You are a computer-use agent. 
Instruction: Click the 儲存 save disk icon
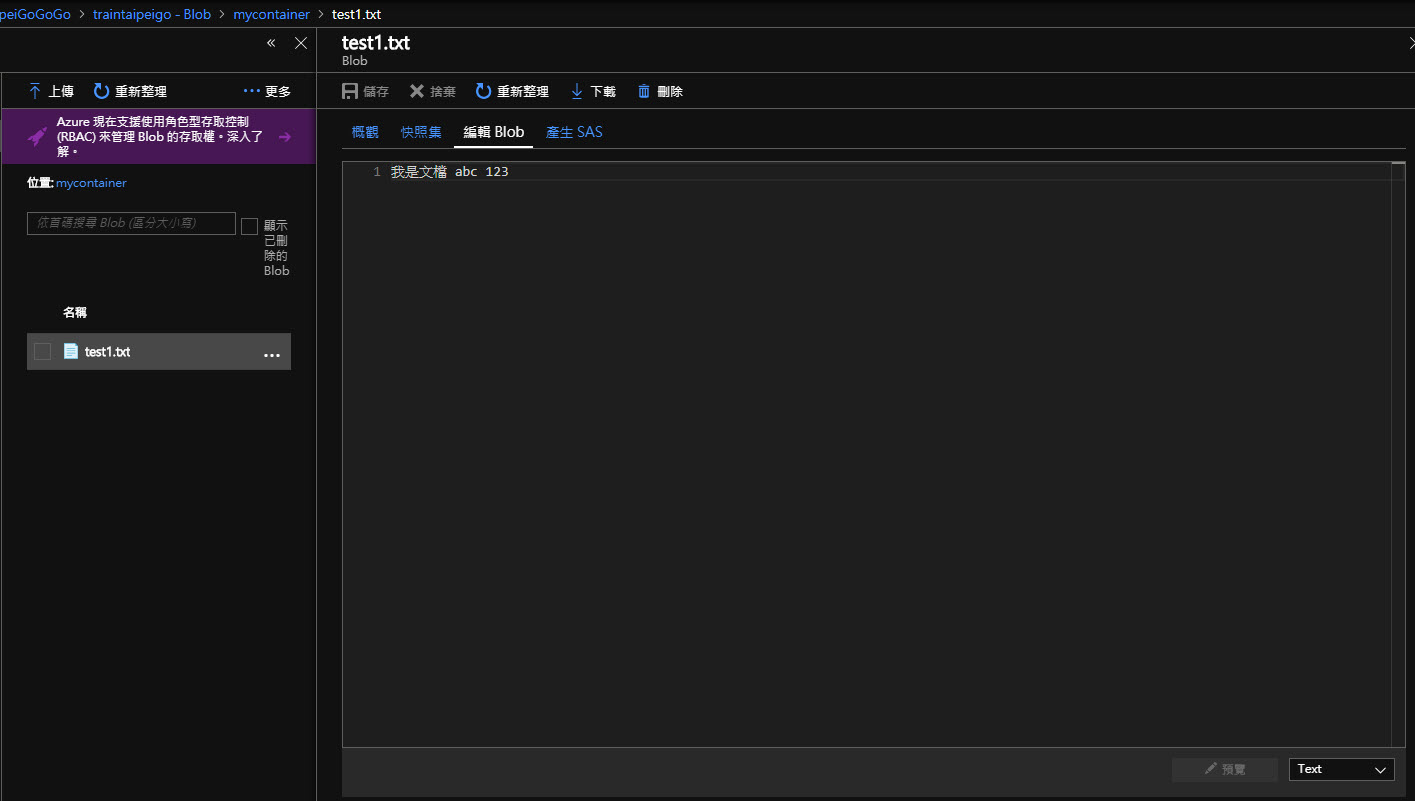coord(350,91)
